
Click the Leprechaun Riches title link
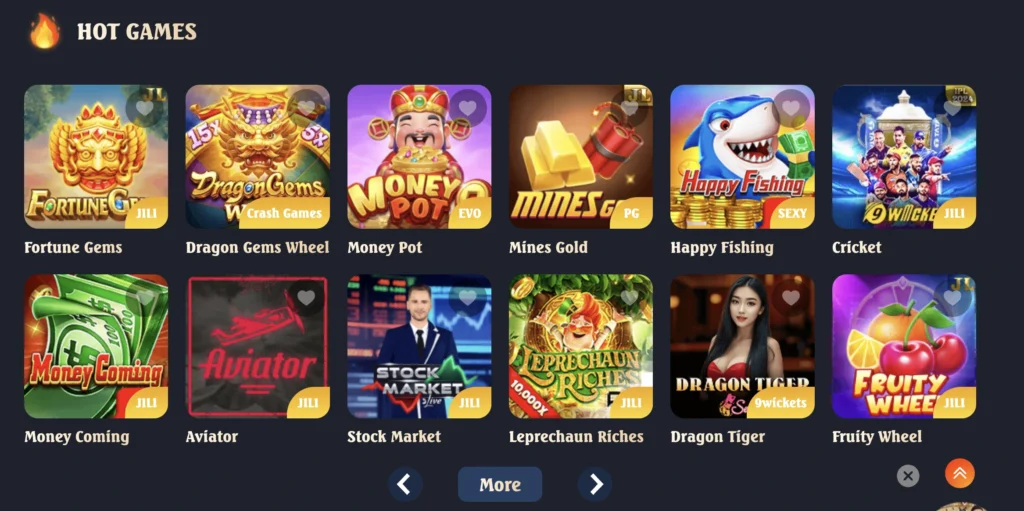(576, 437)
